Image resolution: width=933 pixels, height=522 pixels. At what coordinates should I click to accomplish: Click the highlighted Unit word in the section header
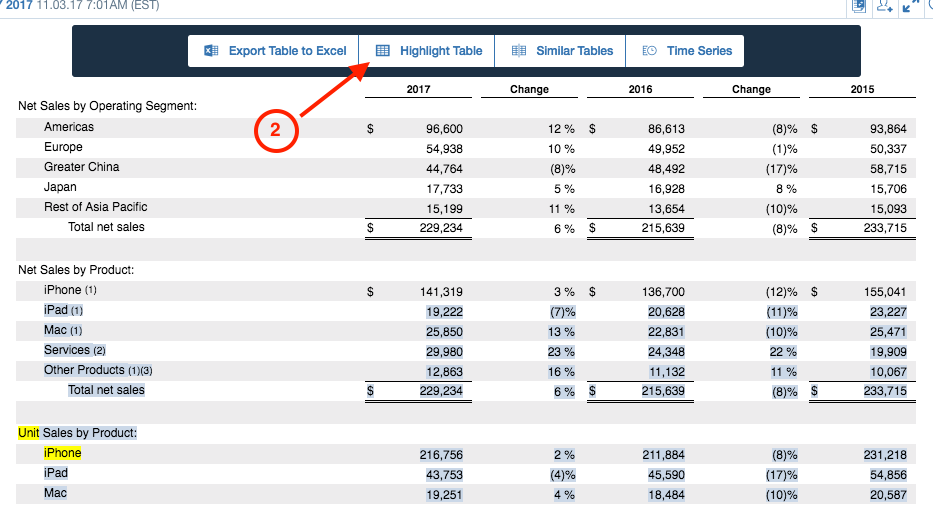point(29,433)
